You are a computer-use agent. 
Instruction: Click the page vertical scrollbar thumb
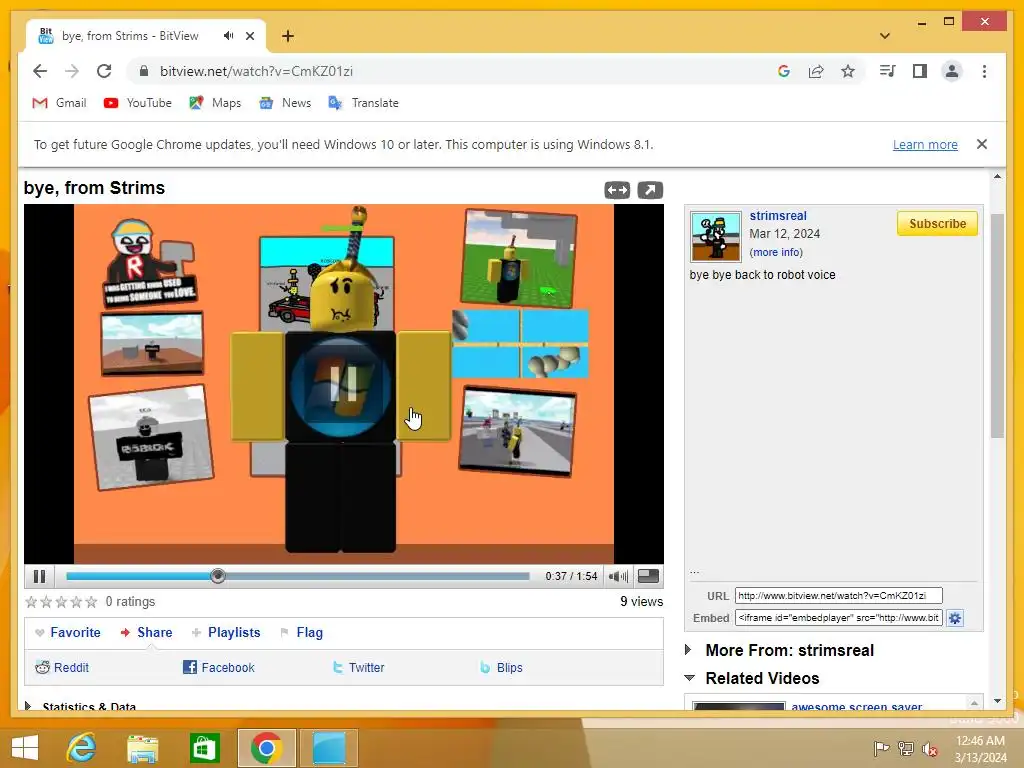coord(997,325)
